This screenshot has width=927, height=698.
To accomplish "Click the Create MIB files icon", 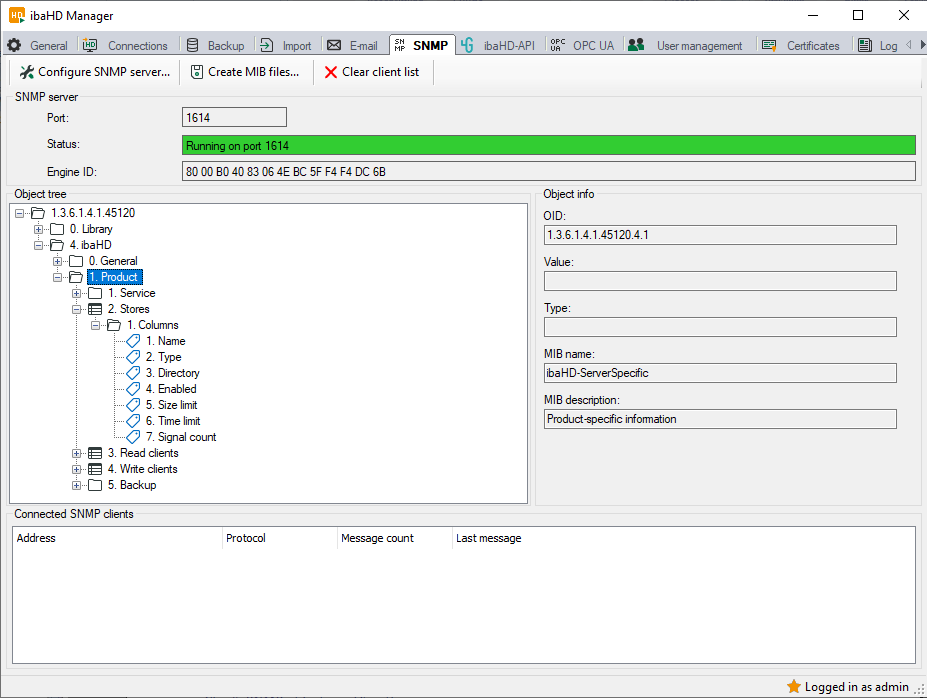I will tap(197, 72).
